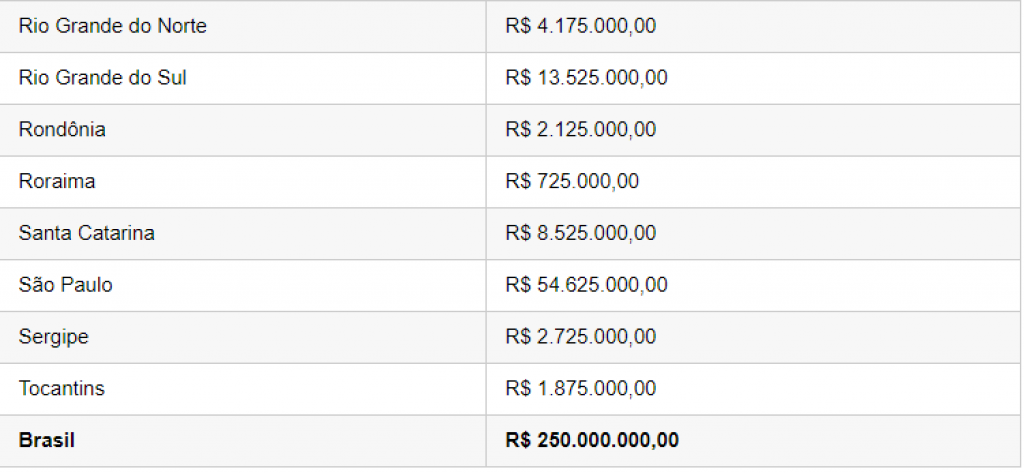Select the bold Brasil total label
This screenshot has width=1024, height=473.
(x=46, y=440)
